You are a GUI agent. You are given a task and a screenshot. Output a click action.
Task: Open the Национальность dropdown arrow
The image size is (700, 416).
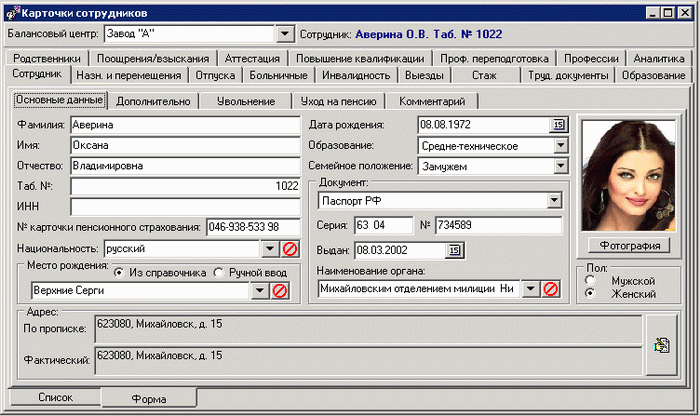point(270,249)
